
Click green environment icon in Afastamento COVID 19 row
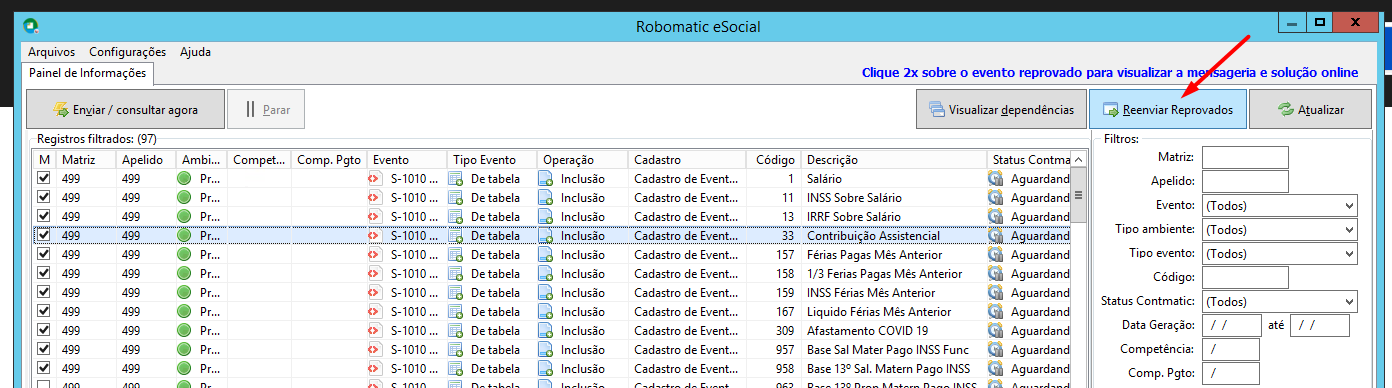184,330
